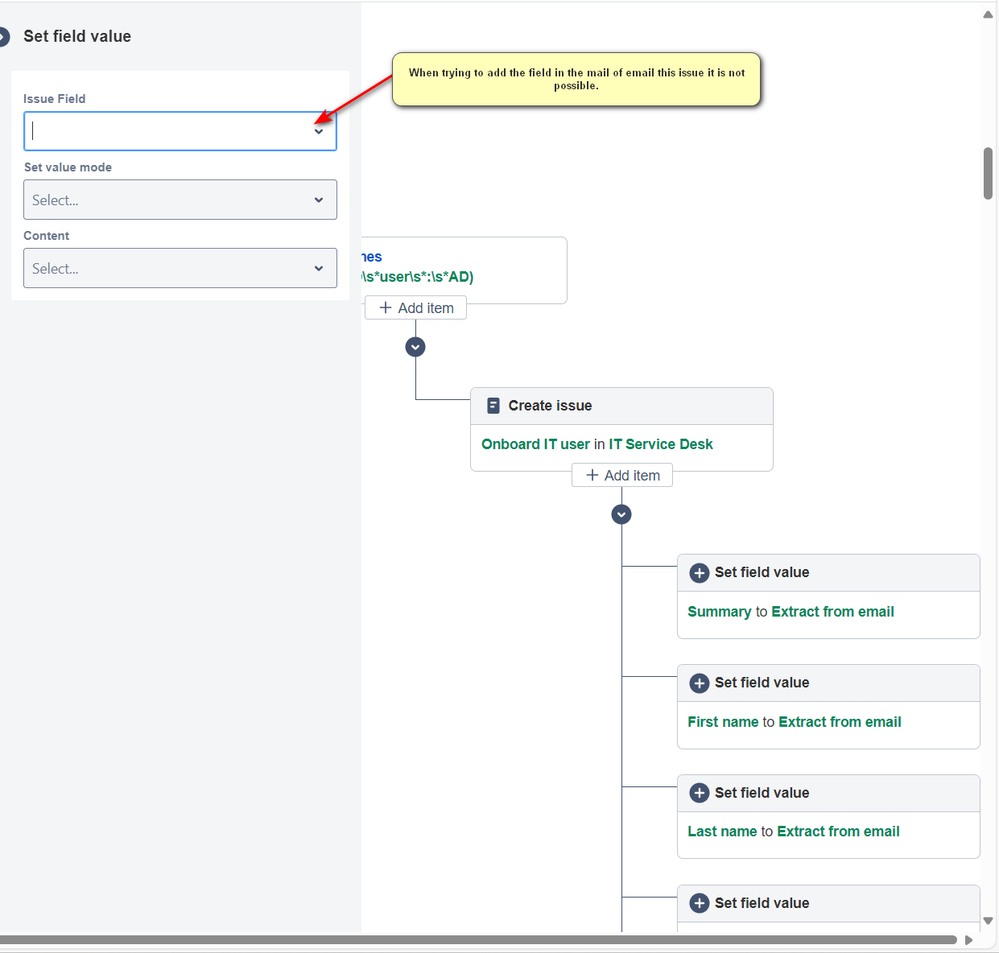Select Summary to Extract from email
This screenshot has width=999, height=953.
coord(791,612)
